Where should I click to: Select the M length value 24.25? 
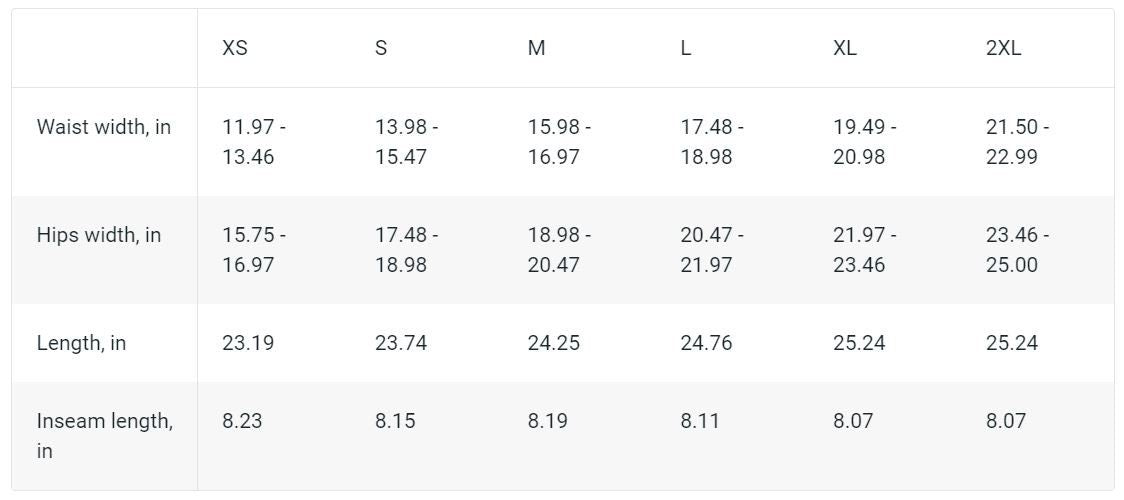pyautogui.click(x=553, y=343)
